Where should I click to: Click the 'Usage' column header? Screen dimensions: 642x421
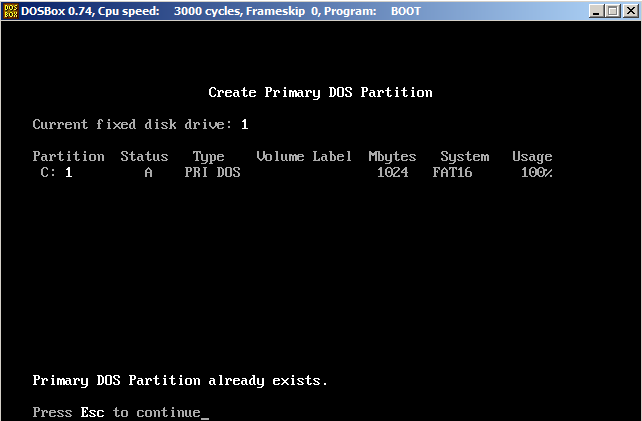point(532,157)
